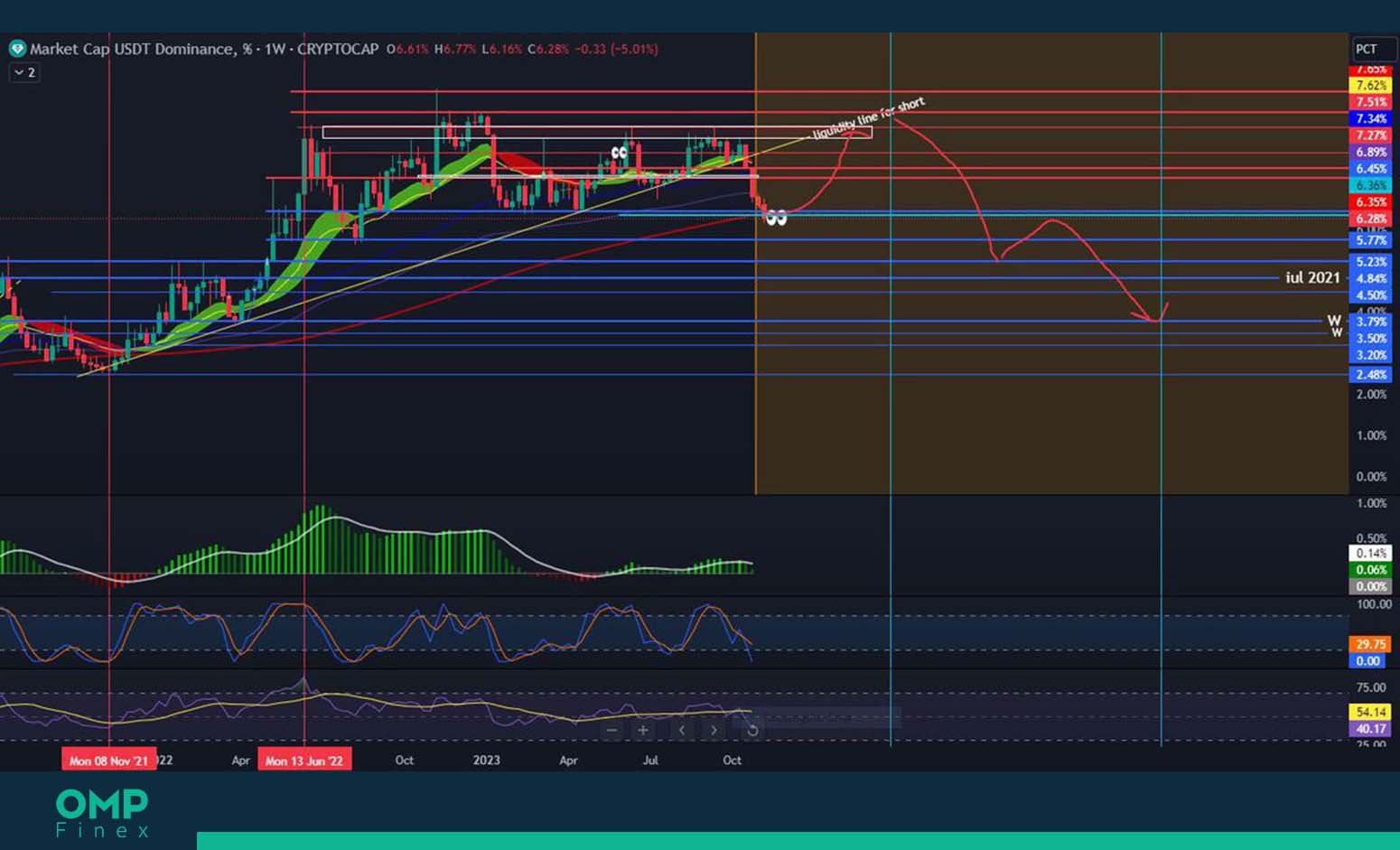Select the 3.20% price label

[x=1371, y=355]
